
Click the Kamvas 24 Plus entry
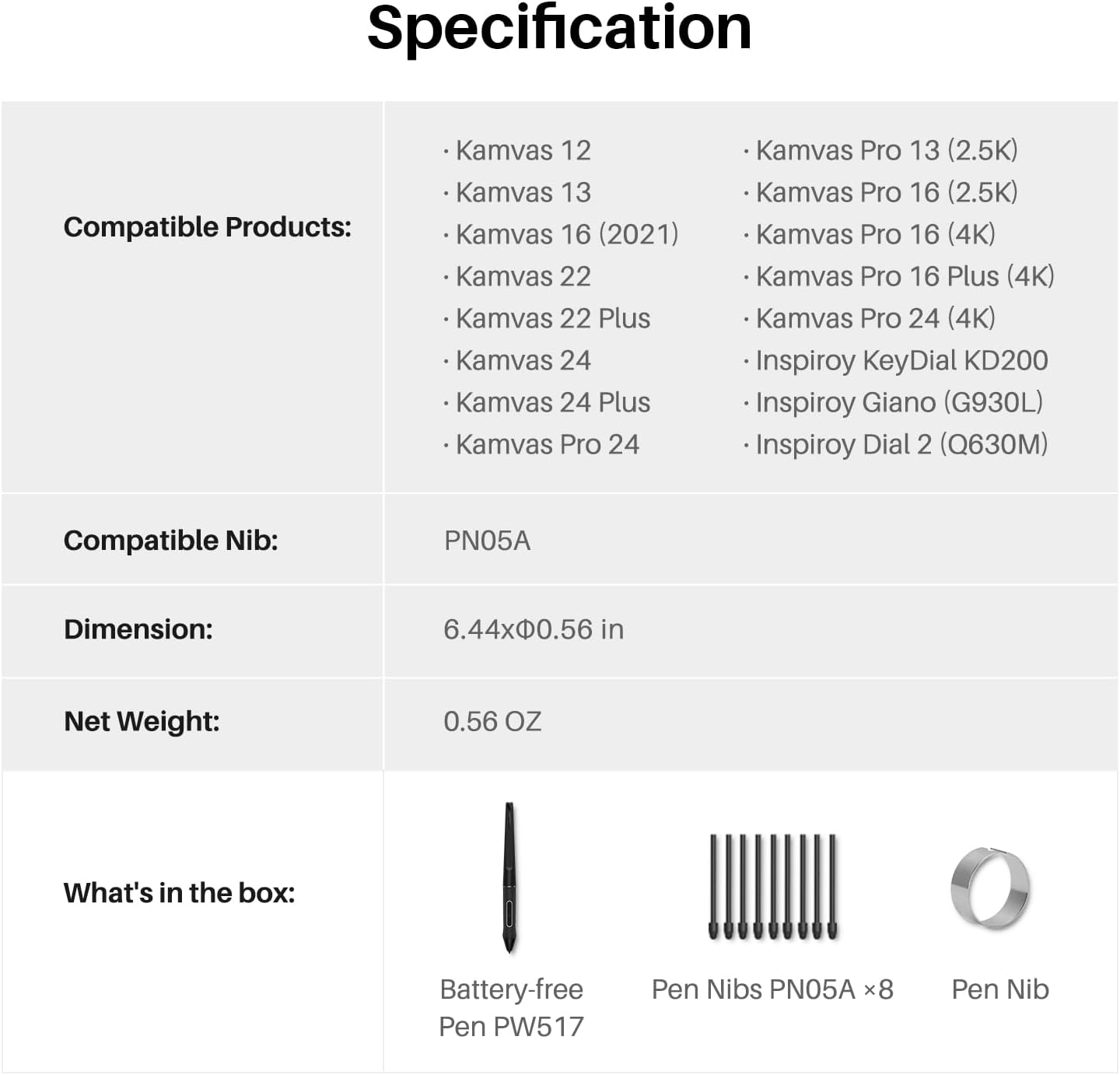click(552, 402)
